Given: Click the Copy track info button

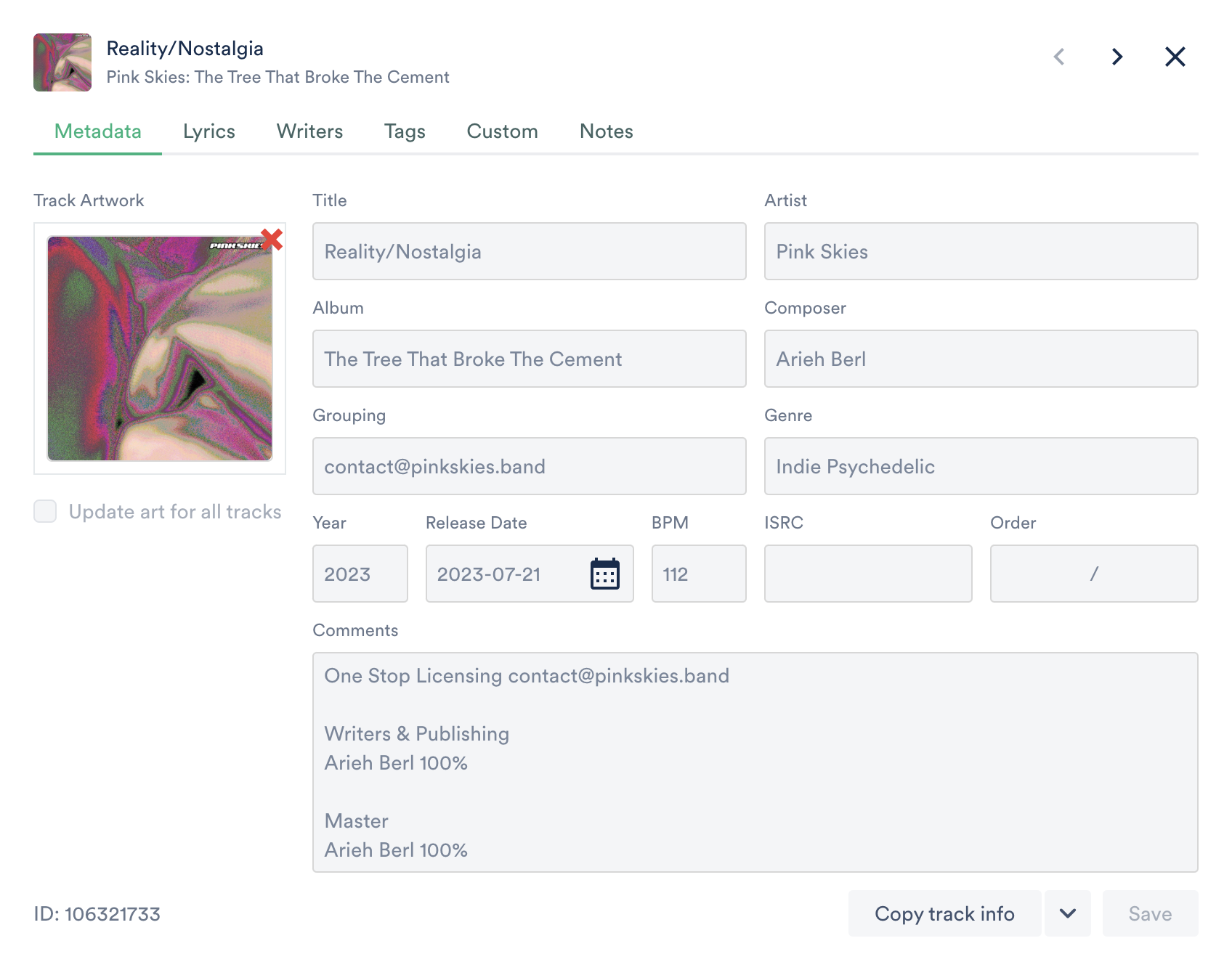Looking at the screenshot, I should (944, 913).
